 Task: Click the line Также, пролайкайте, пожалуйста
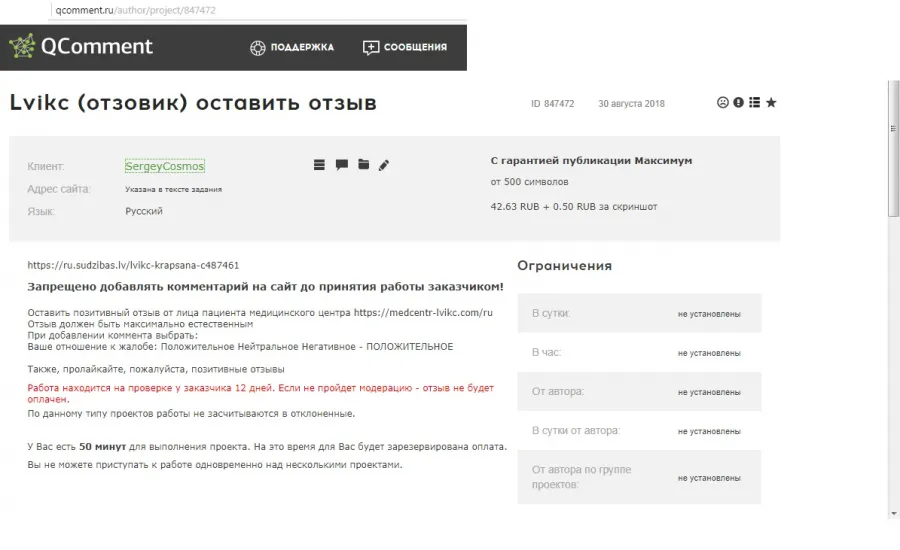coord(156,369)
